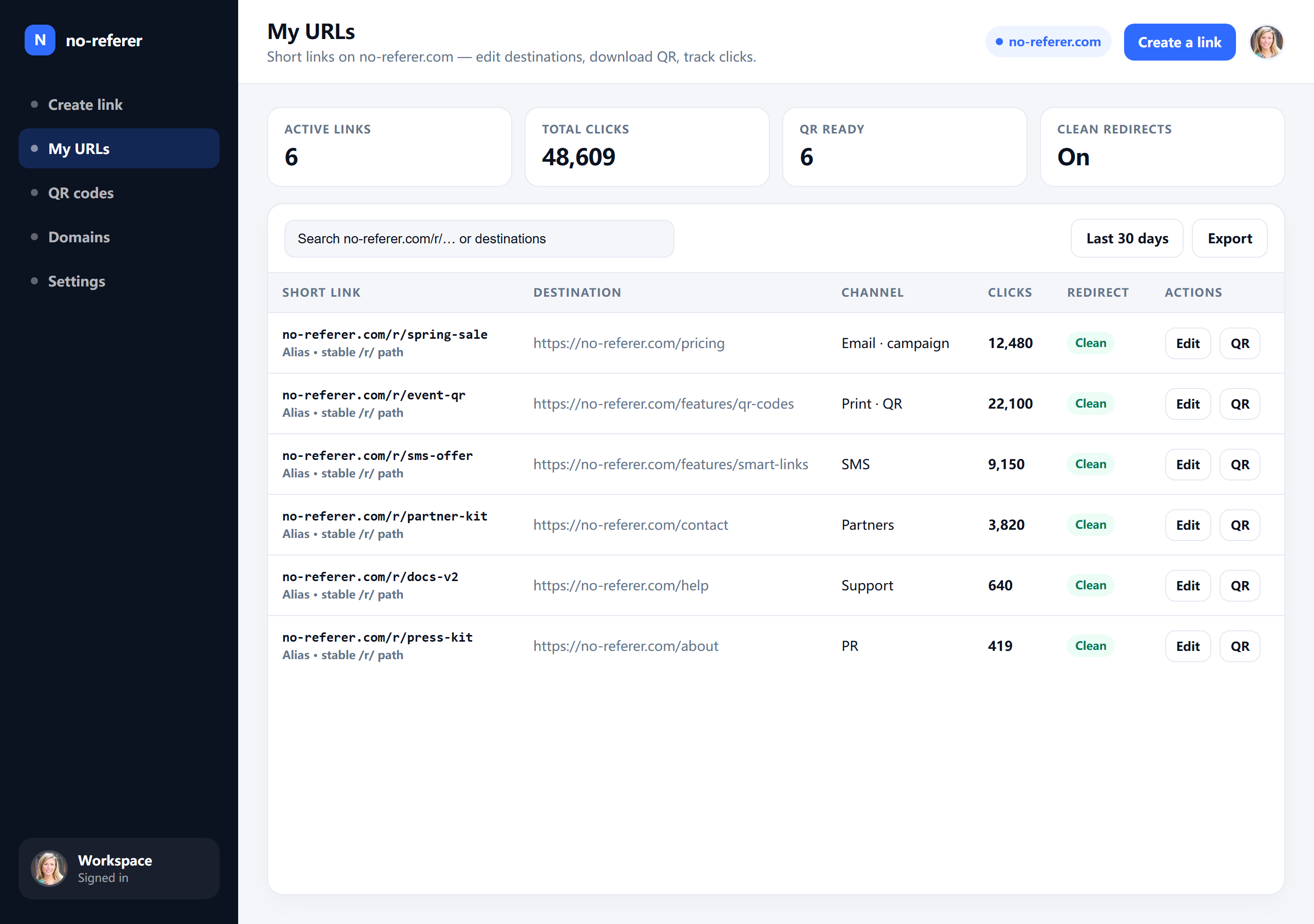Select My URLs in the sidebar

coord(119,149)
